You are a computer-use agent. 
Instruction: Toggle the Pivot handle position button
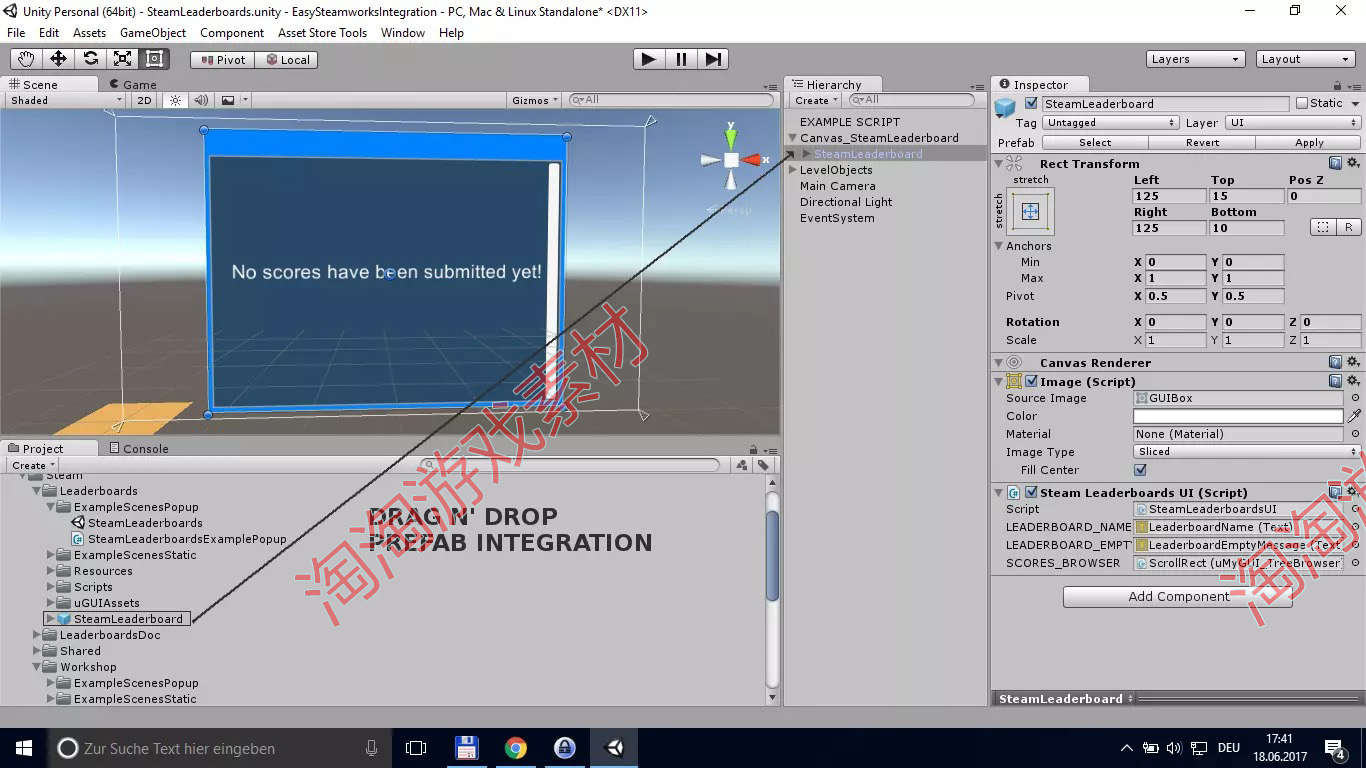223,60
